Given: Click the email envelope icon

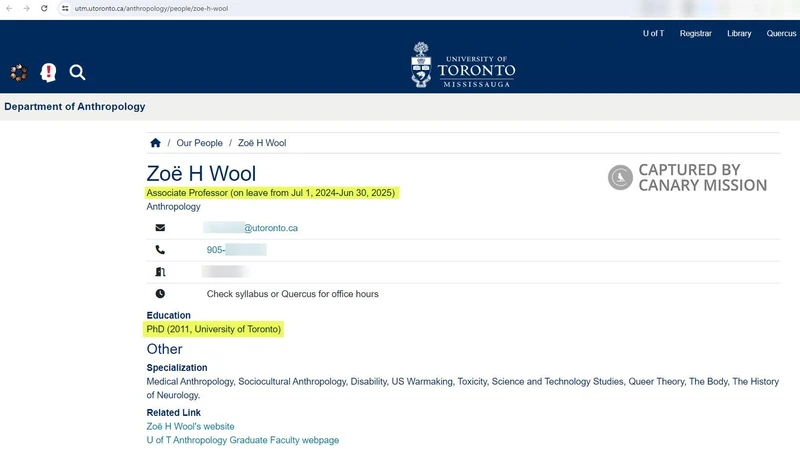Looking at the screenshot, I should [x=160, y=228].
